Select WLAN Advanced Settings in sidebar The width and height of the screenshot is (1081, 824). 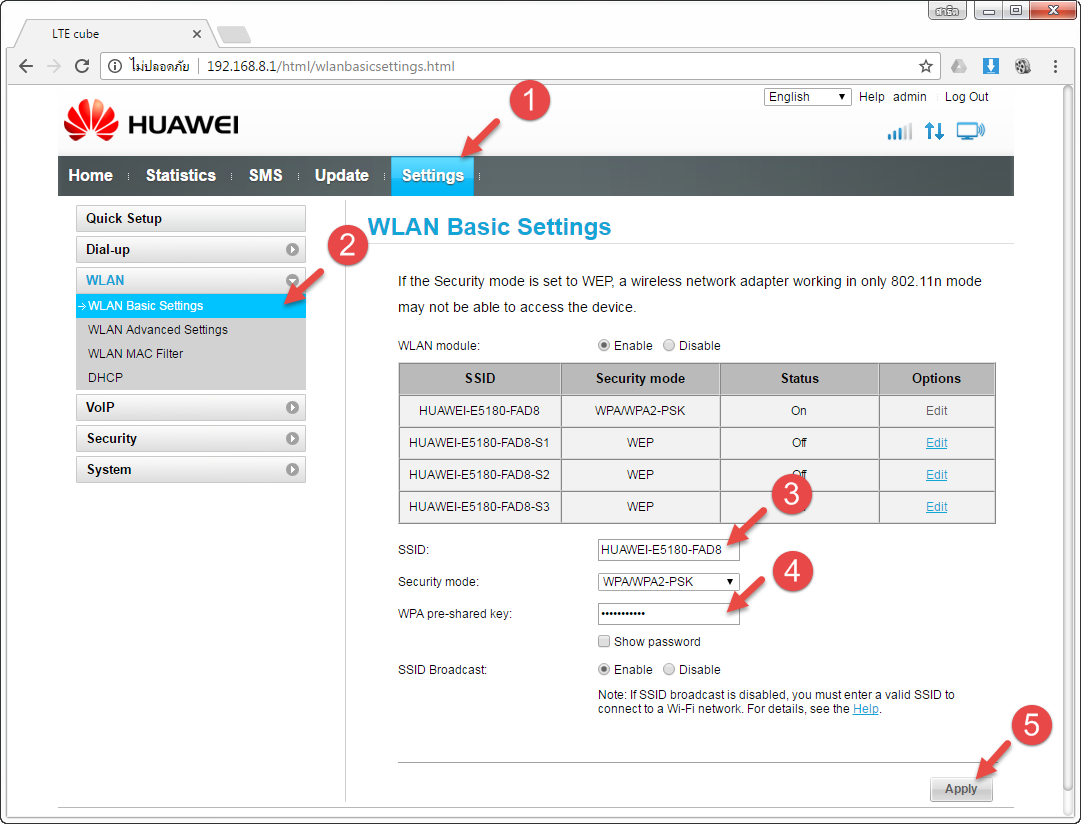[x=158, y=330]
